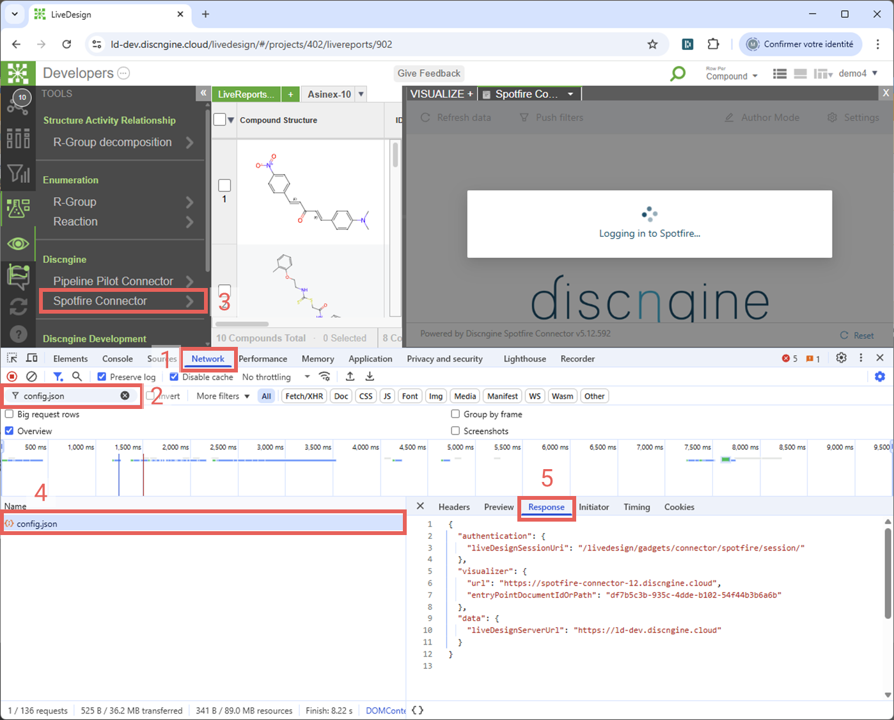Click the Give Feedback button

[x=429, y=74]
